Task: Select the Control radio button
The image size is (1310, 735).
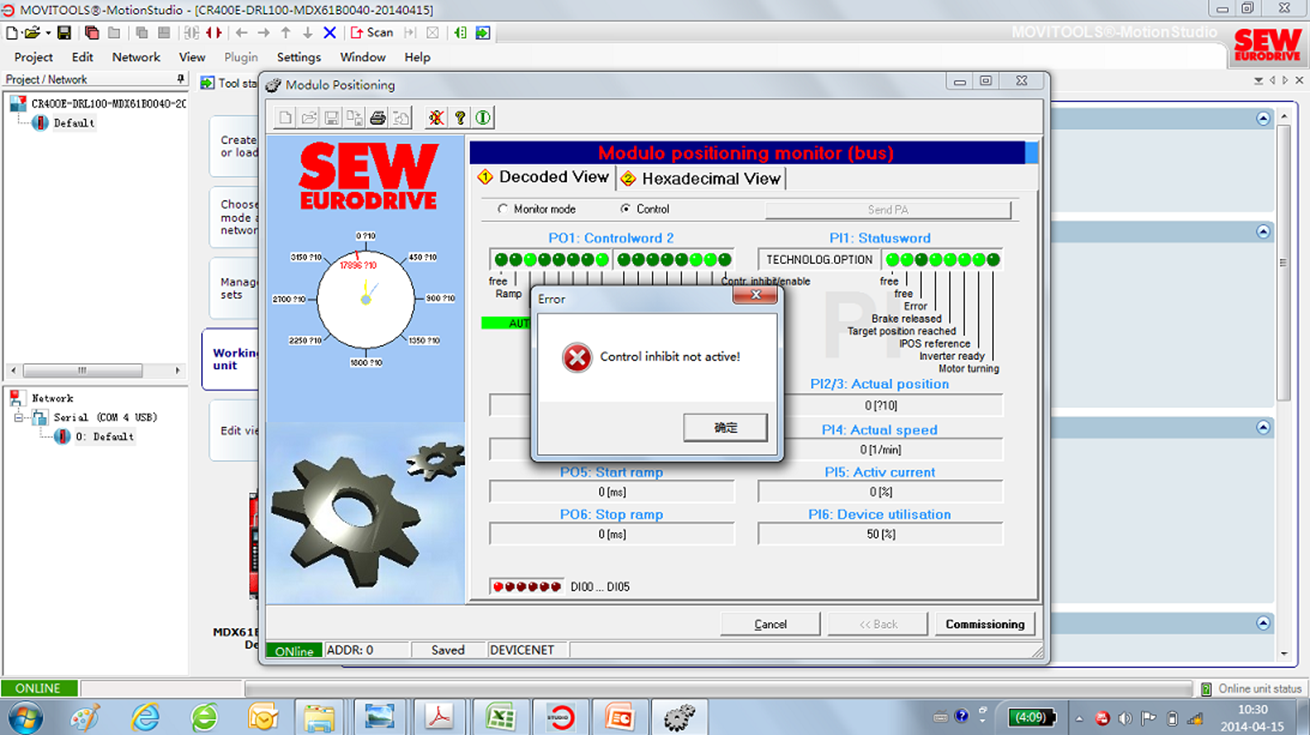Action: click(x=626, y=209)
